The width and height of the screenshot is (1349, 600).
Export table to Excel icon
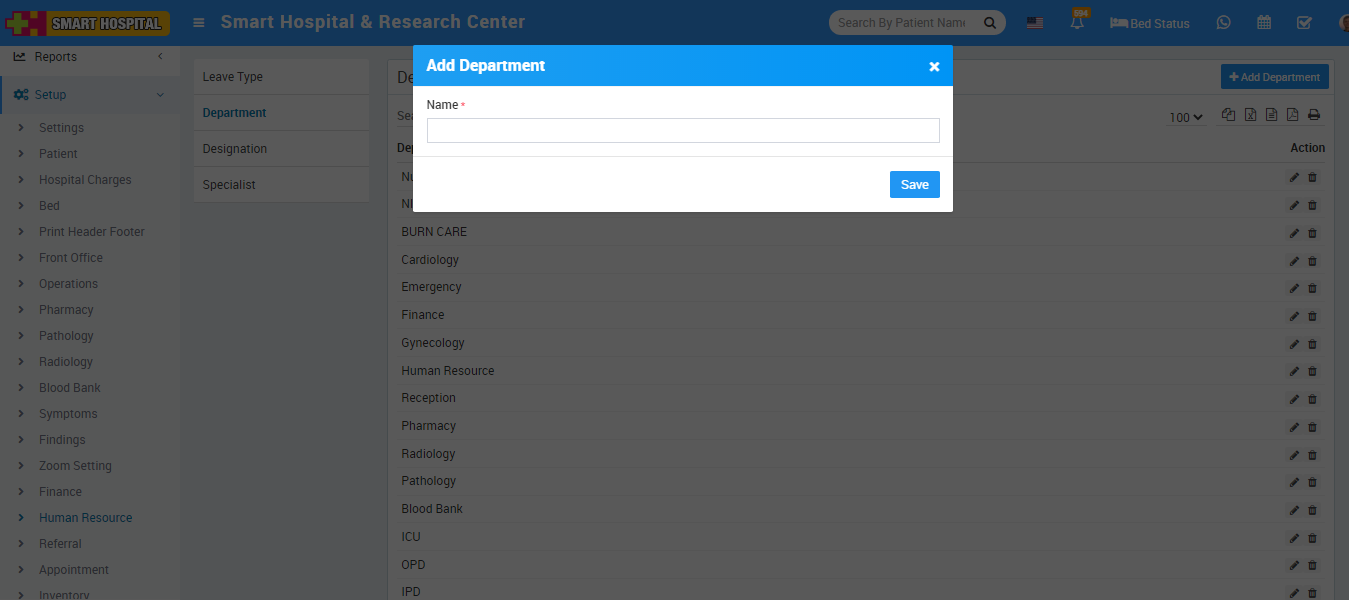point(1250,115)
